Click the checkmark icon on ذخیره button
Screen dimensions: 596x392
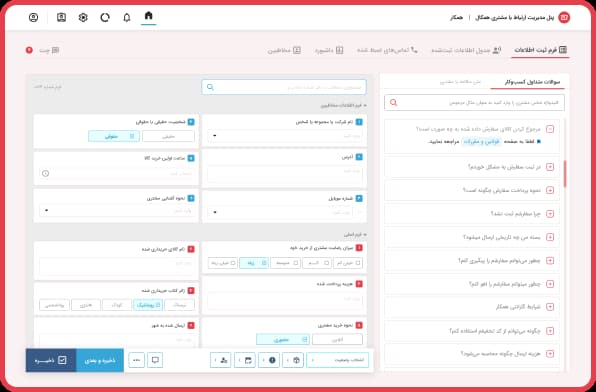(62, 360)
